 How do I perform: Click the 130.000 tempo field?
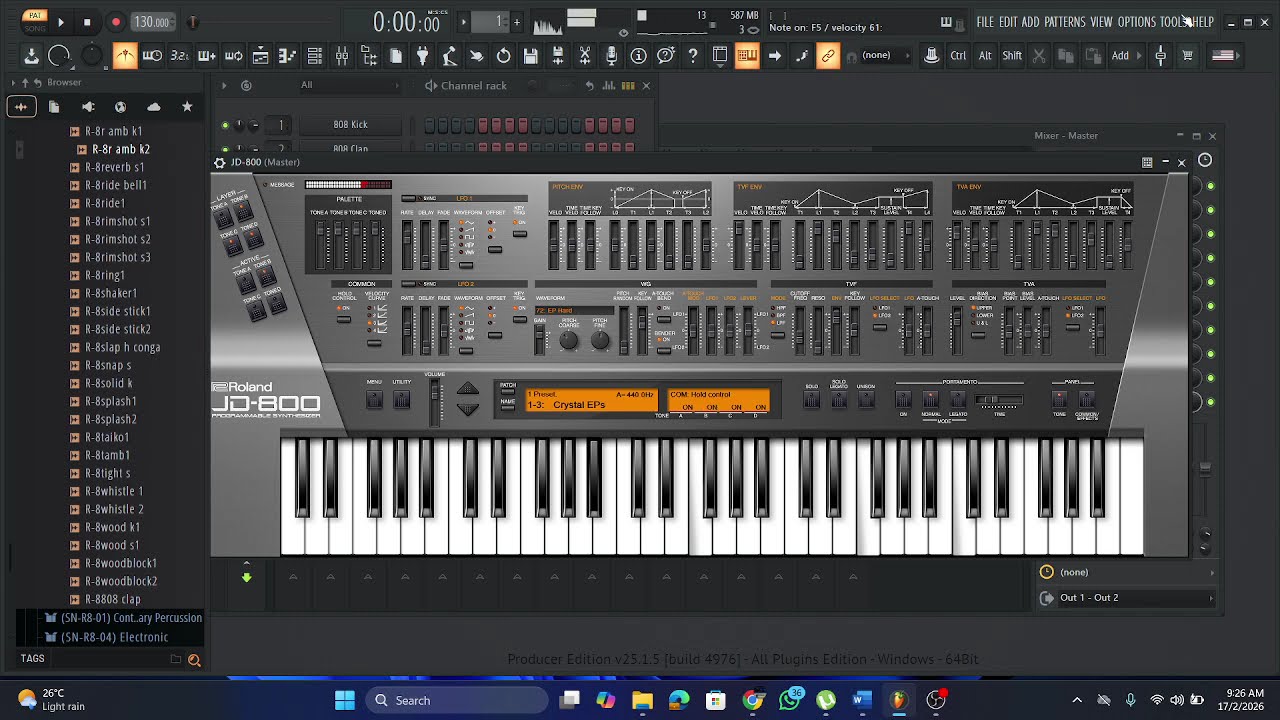(x=151, y=22)
